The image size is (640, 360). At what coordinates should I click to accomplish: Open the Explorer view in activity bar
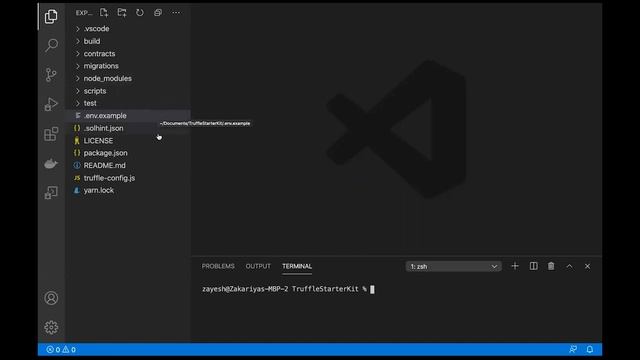pyautogui.click(x=51, y=17)
